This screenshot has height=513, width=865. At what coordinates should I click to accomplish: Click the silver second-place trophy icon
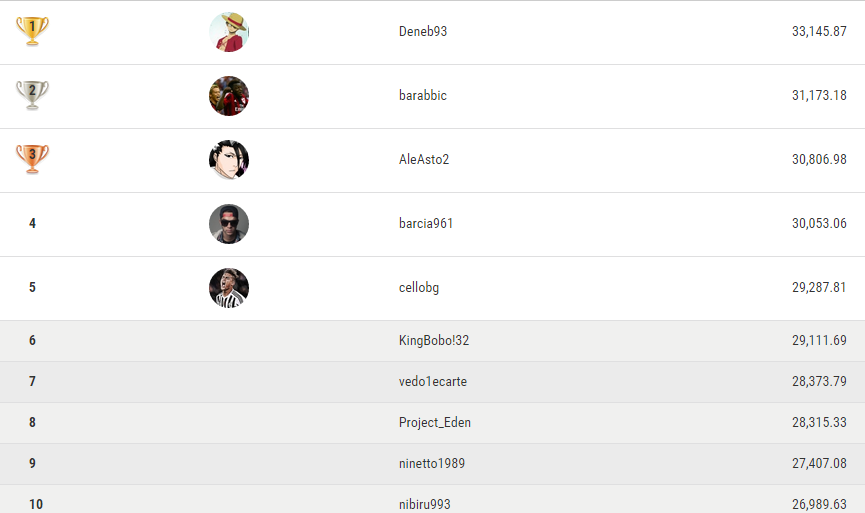[33, 95]
